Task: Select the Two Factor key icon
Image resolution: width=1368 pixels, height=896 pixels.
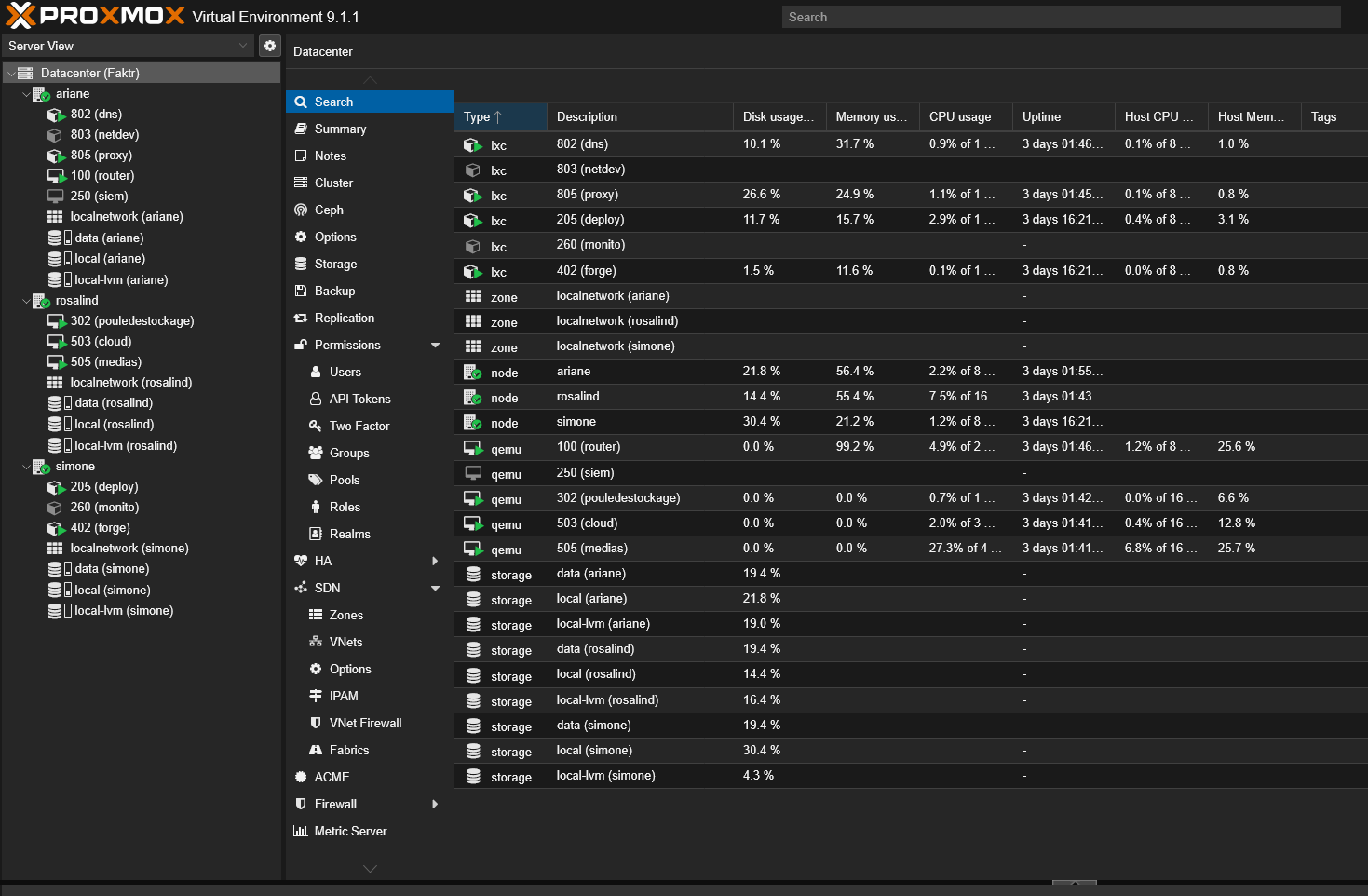Action: pos(318,426)
